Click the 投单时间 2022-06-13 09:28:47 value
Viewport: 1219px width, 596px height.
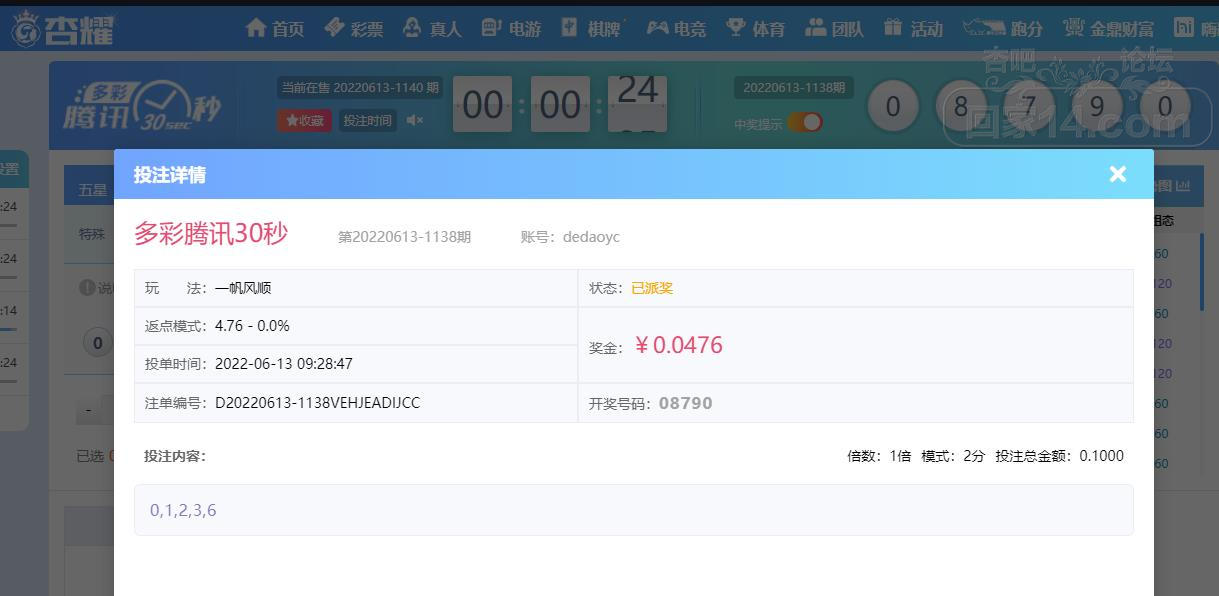click(x=284, y=364)
